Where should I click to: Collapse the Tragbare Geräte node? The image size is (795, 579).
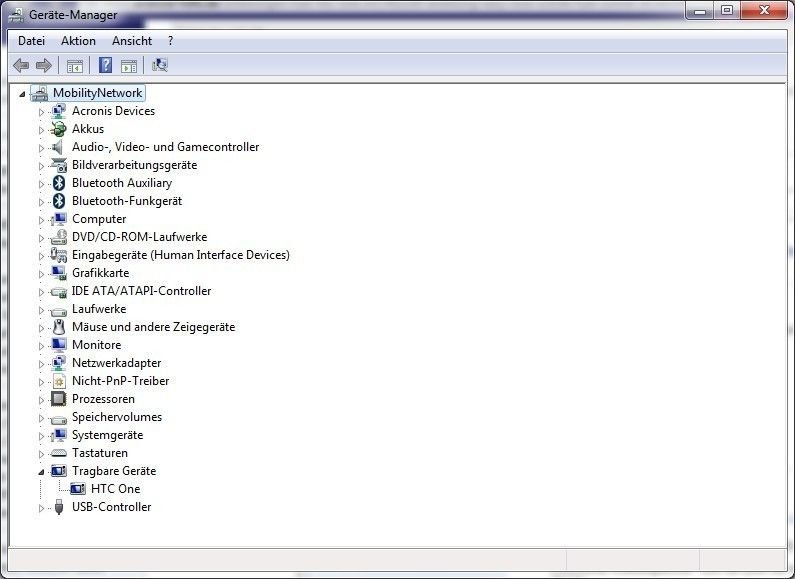tap(41, 472)
